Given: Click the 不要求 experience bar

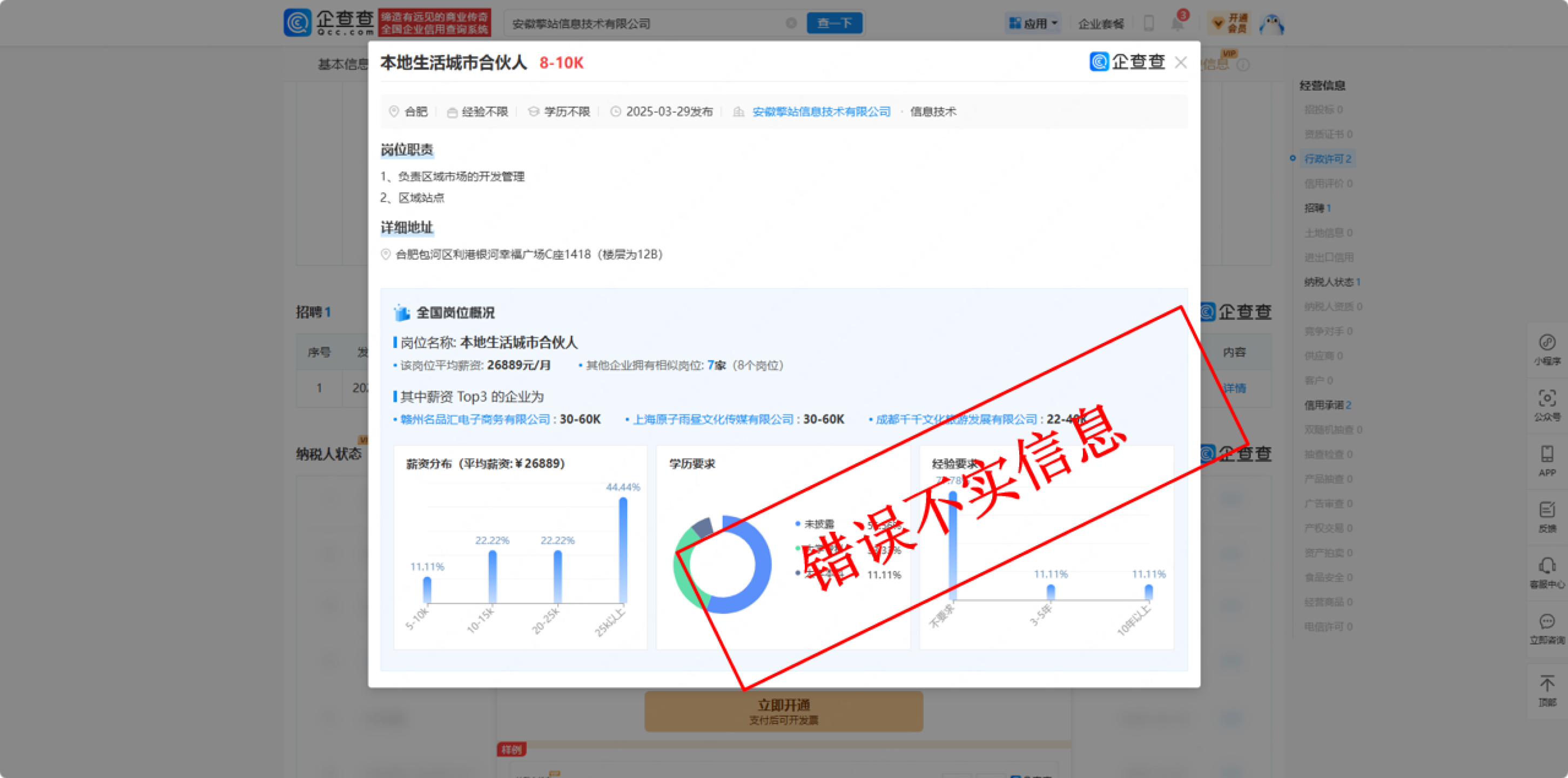Looking at the screenshot, I should click(953, 545).
